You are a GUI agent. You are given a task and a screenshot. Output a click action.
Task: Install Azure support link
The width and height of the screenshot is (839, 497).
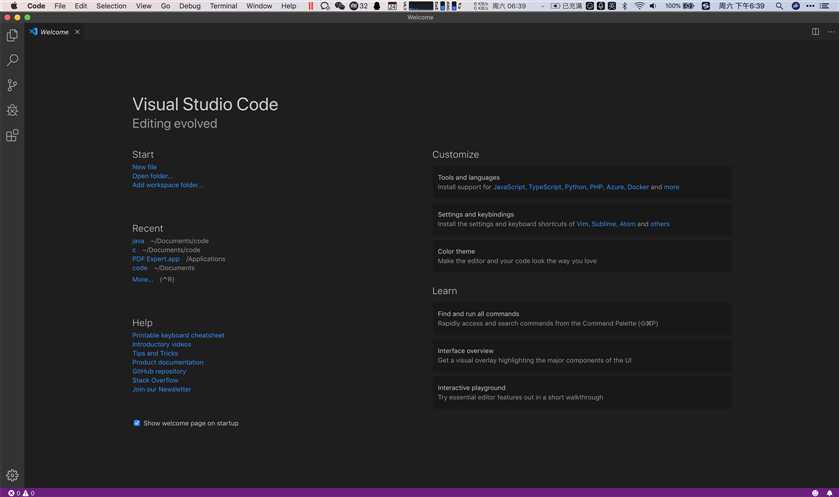615,187
